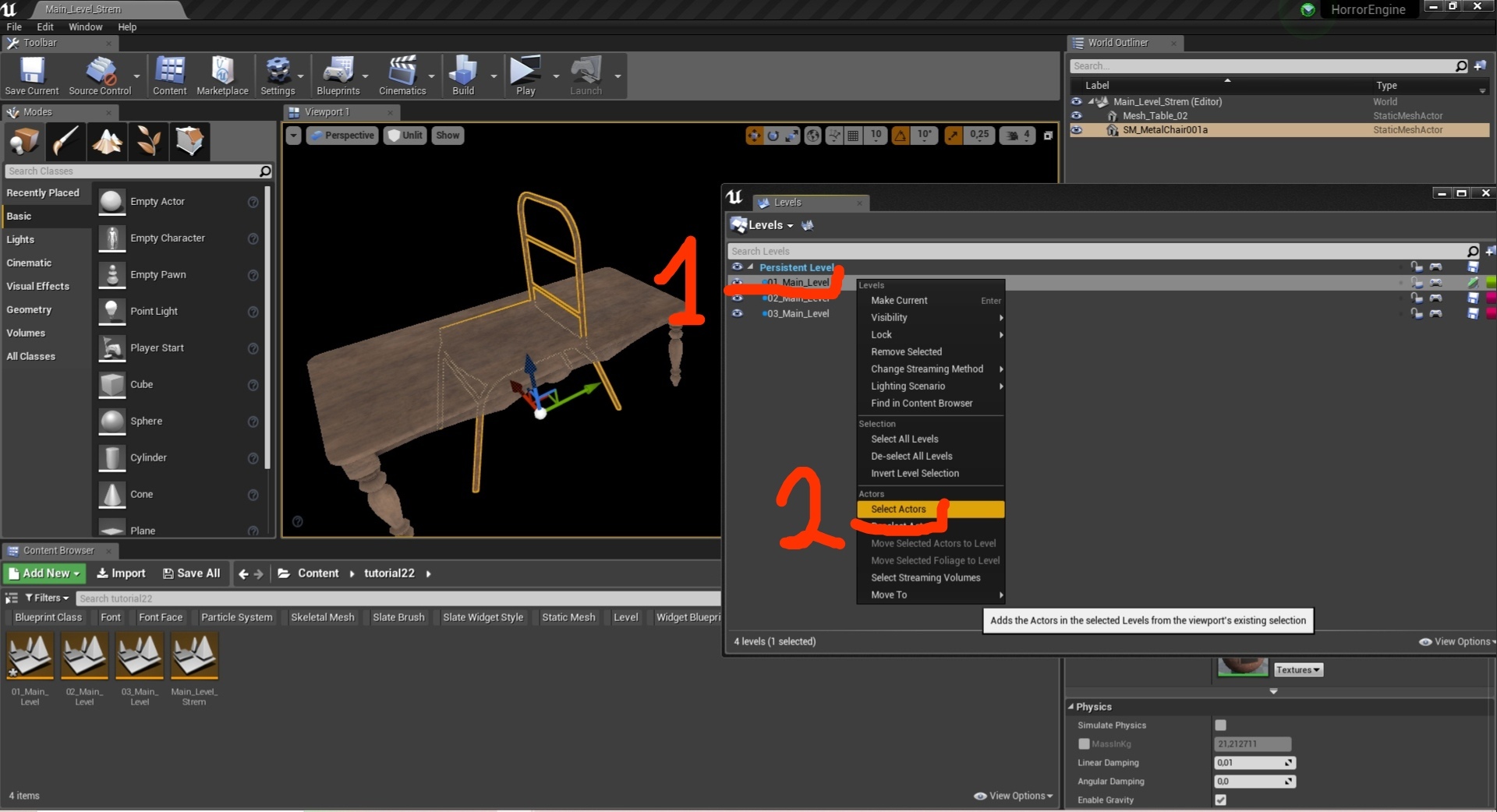Collapse the Physics section
1497x812 pixels.
[x=1071, y=707]
